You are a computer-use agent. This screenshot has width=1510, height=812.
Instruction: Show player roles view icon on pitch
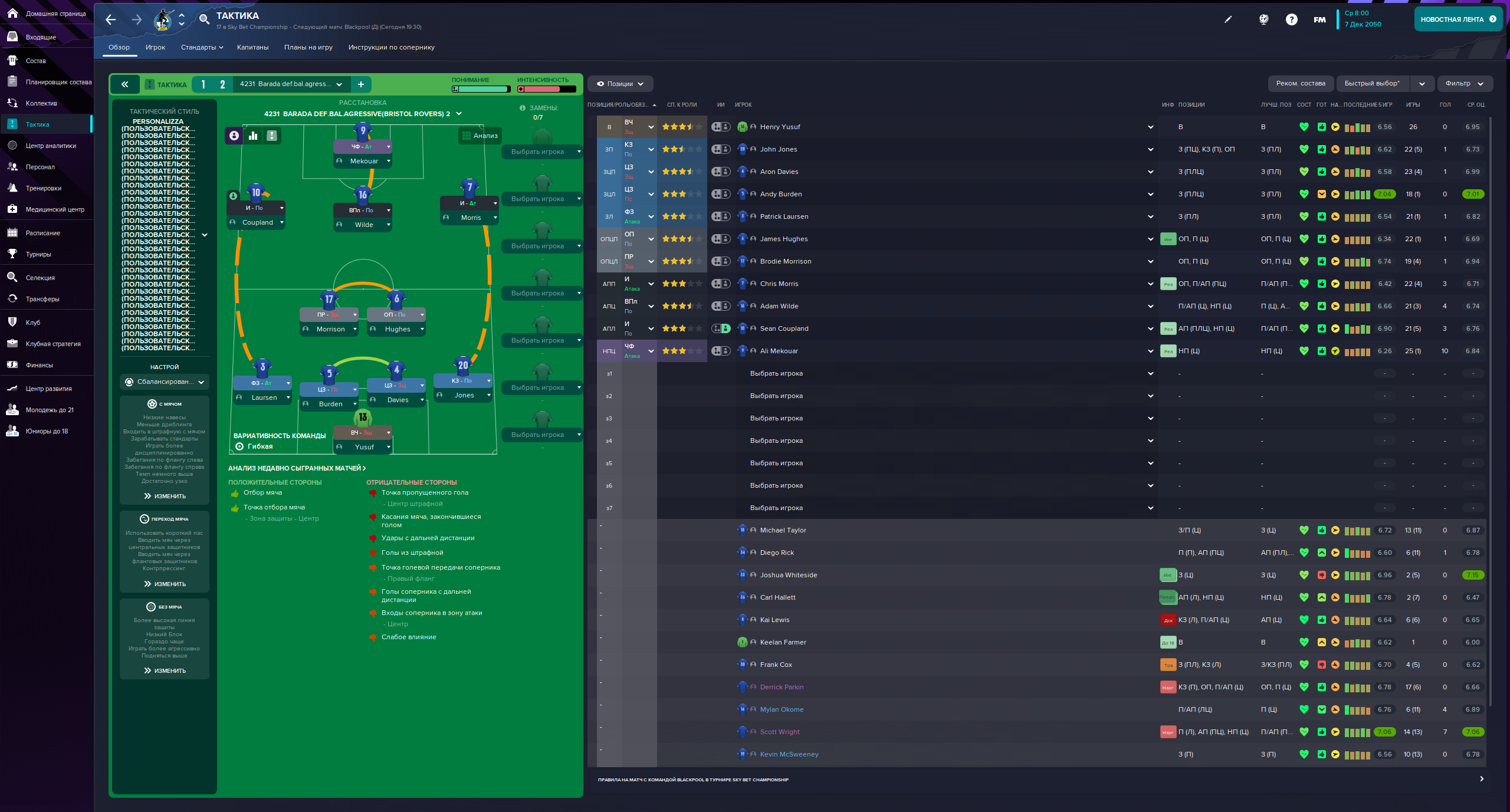tap(234, 136)
